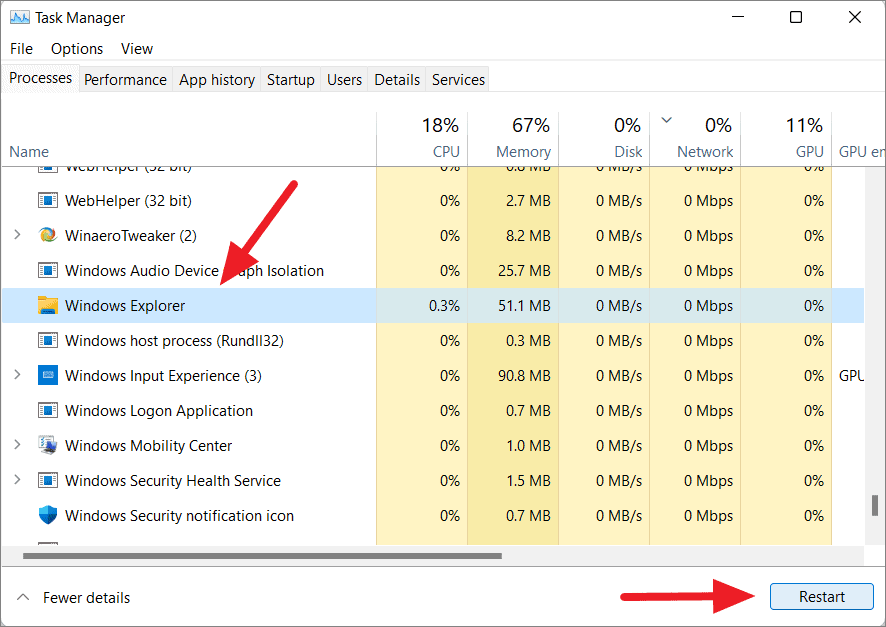Viewport: 886px width, 627px height.
Task: Sort by the Network column header
Action: (695, 139)
